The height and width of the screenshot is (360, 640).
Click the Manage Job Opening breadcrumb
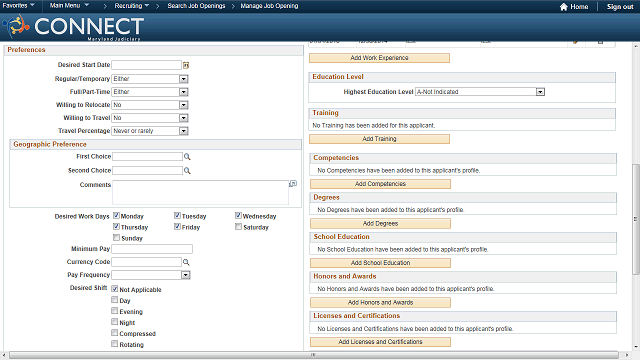pyautogui.click(x=269, y=6)
